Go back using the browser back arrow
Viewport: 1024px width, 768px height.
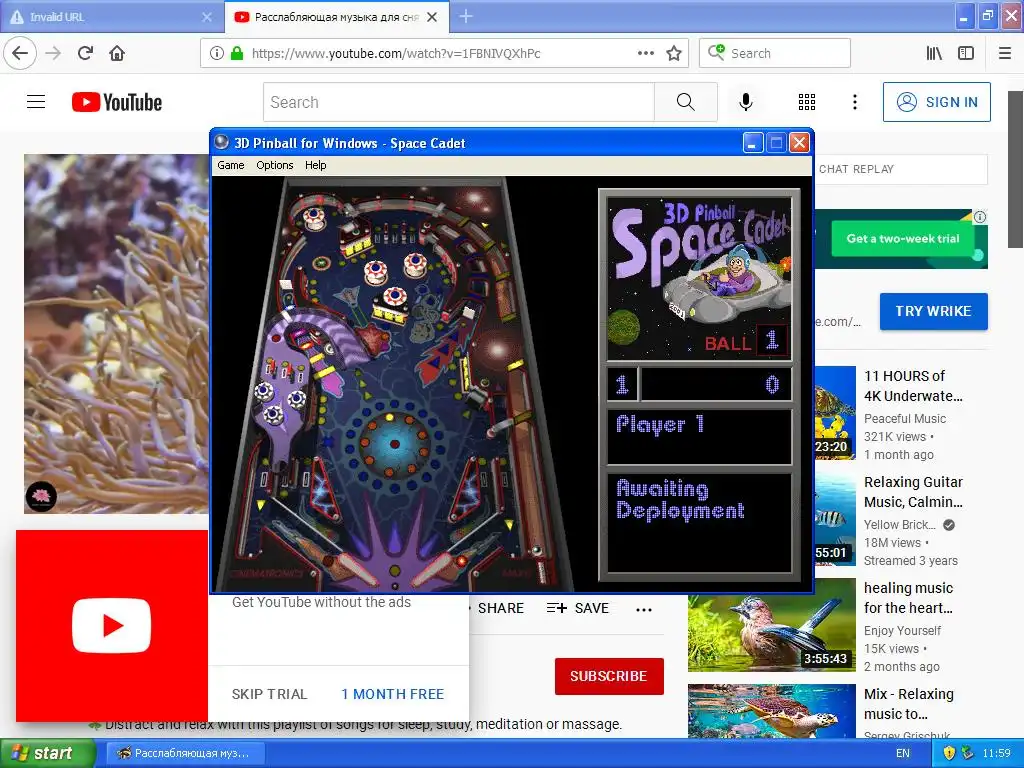[20, 53]
